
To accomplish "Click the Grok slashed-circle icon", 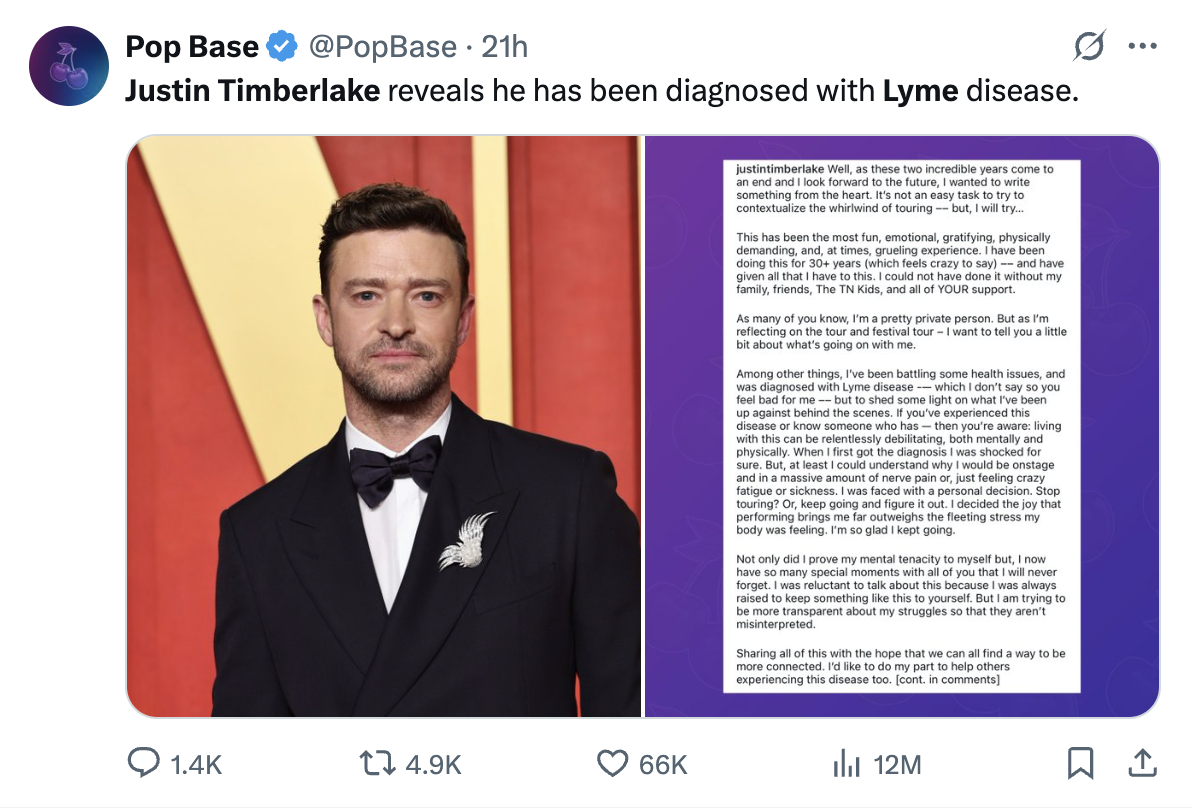I will pos(1090,46).
